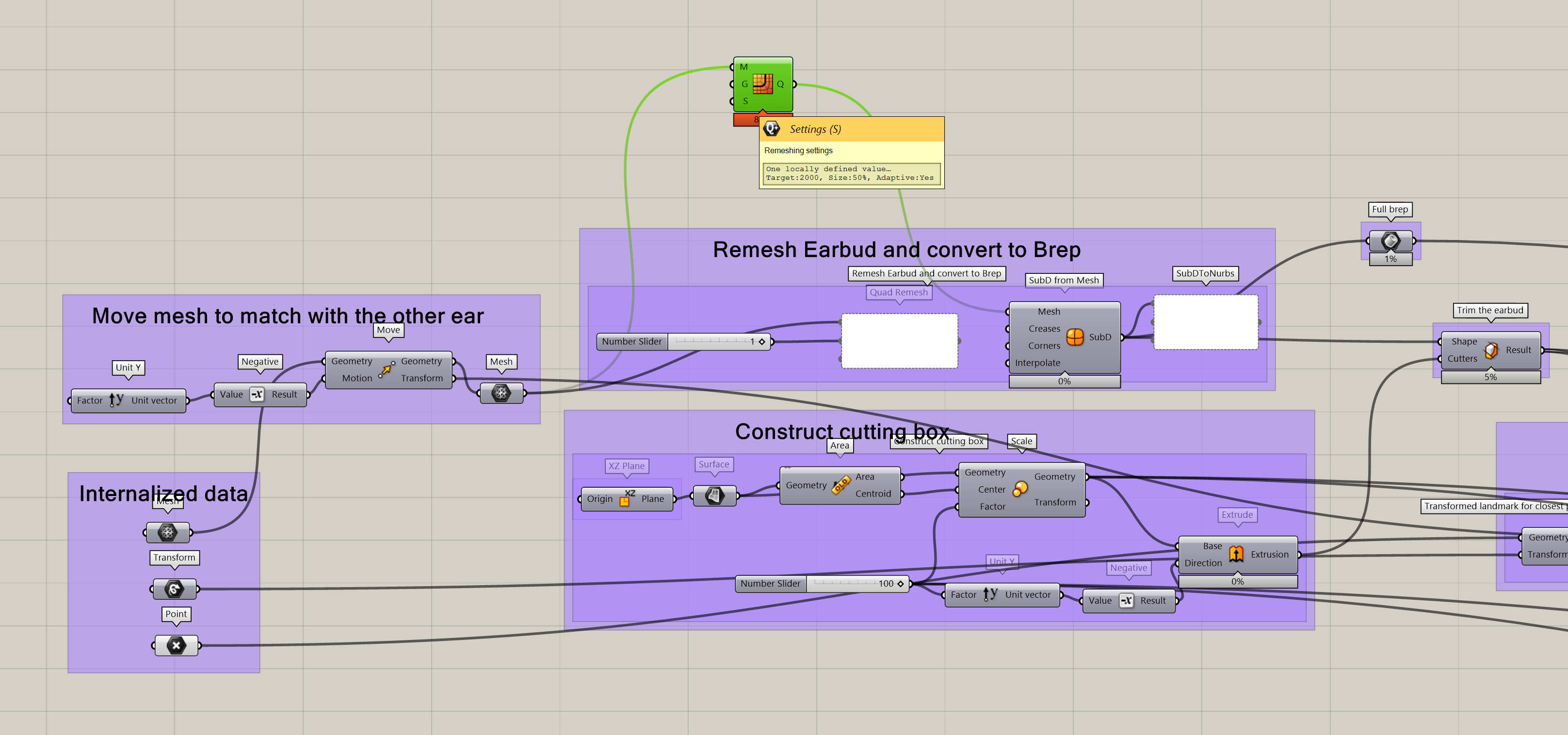Click the Surface parameter node
Viewport: 1568px width, 735px height.
(714, 495)
